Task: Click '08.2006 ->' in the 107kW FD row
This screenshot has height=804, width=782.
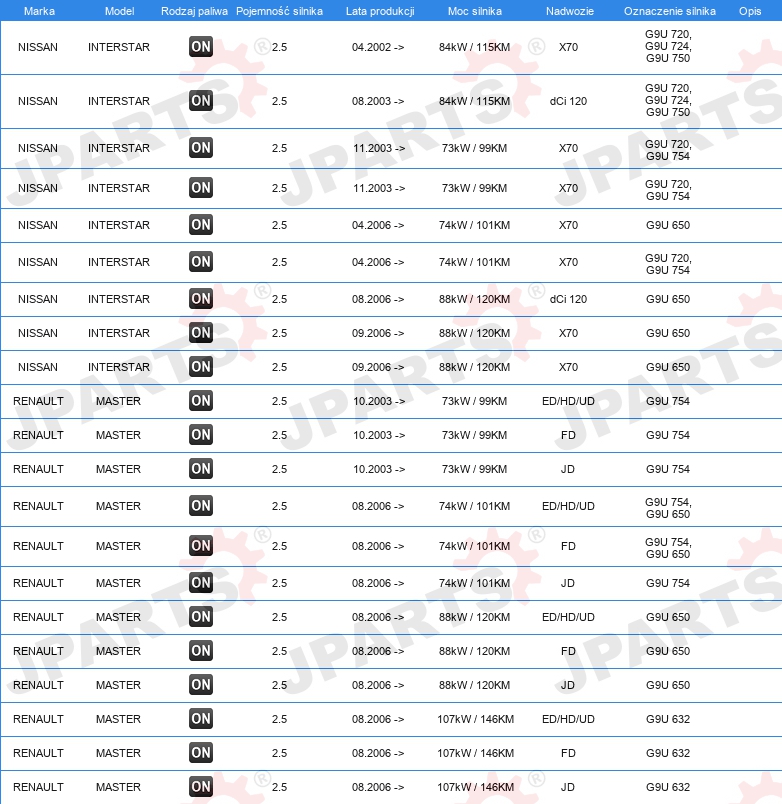Action: (x=378, y=753)
